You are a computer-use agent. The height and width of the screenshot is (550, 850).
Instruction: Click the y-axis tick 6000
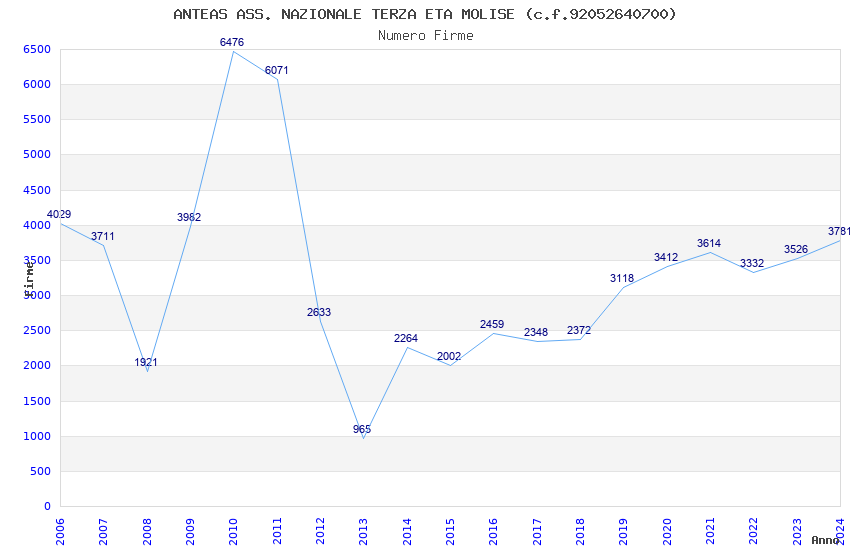[37, 85]
